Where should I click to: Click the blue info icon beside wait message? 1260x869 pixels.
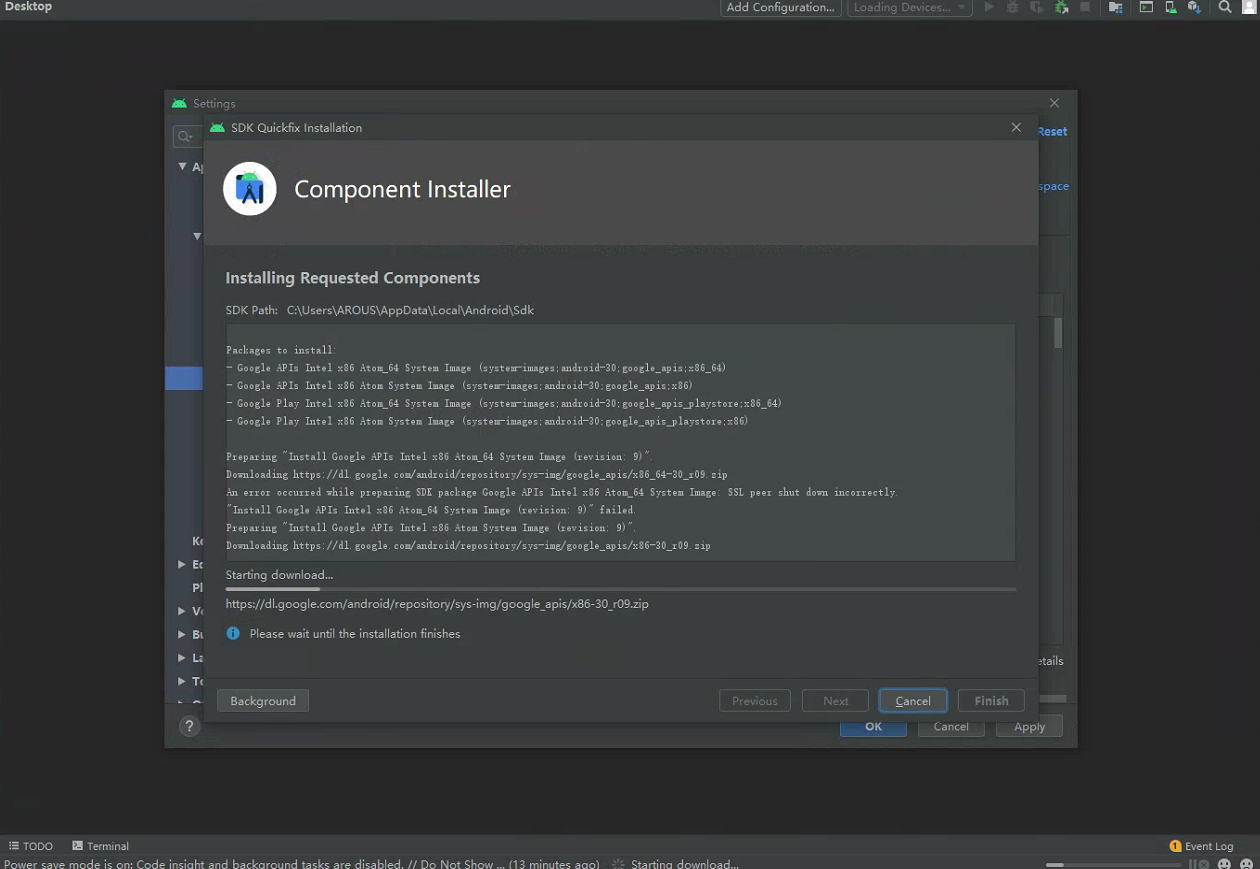pyautogui.click(x=233, y=633)
